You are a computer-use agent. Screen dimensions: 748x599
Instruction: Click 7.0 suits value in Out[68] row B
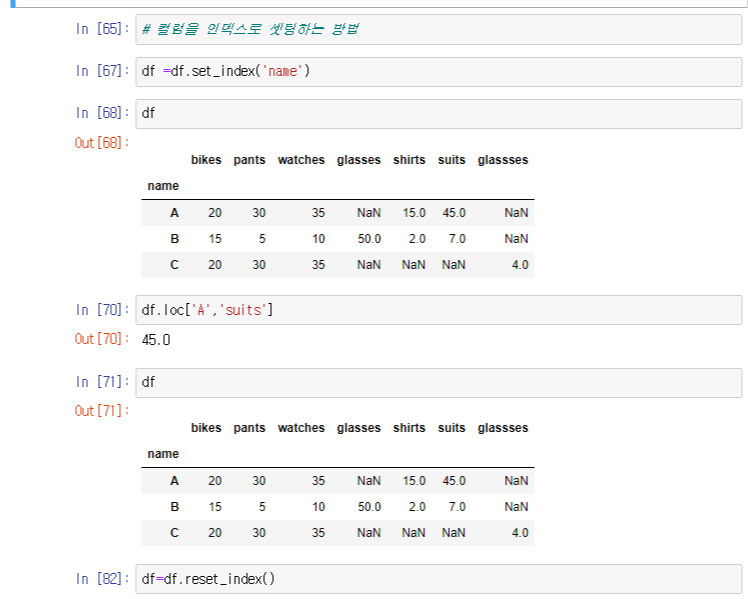click(x=457, y=238)
